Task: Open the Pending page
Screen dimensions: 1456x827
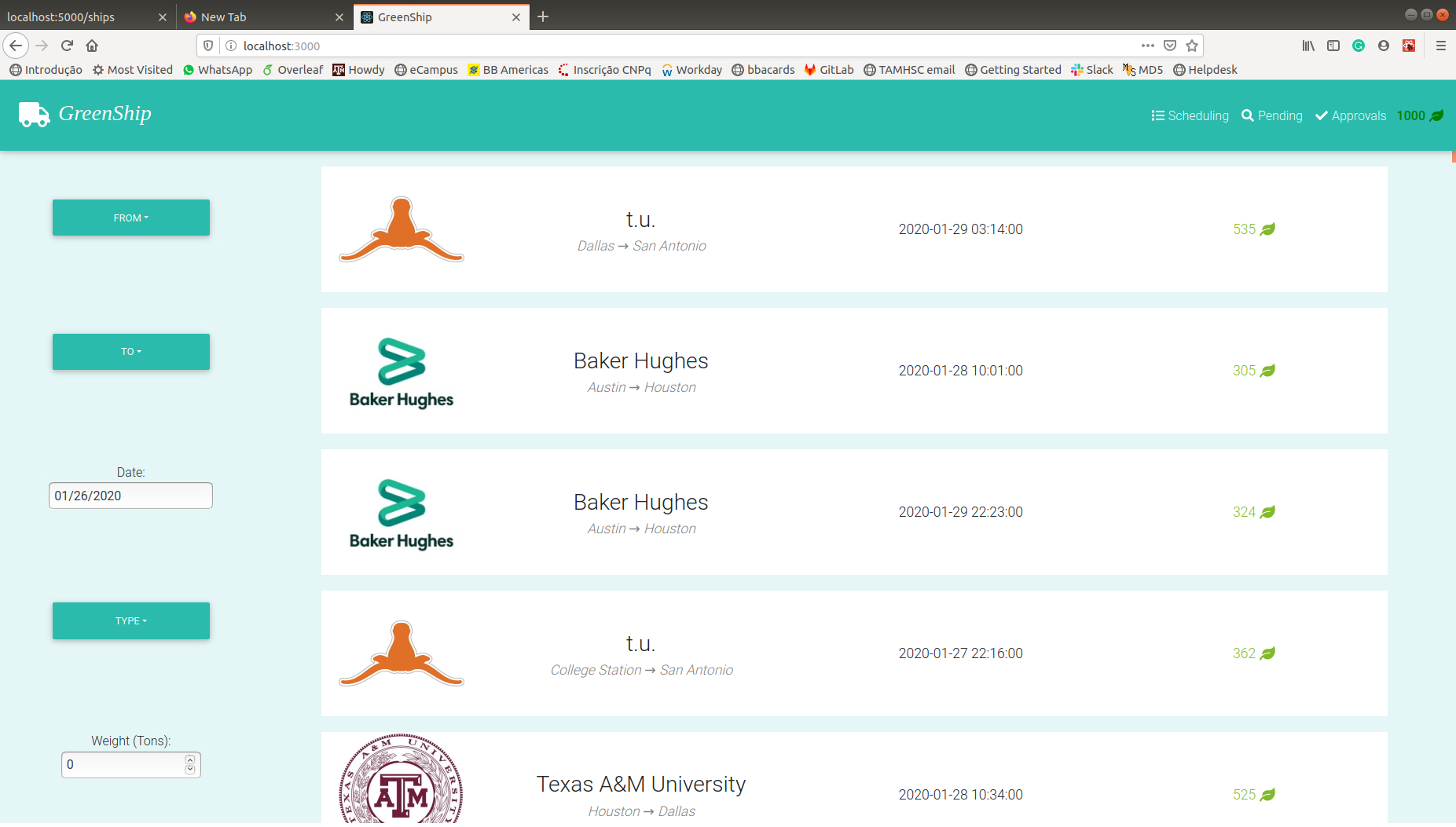Action: (x=1271, y=115)
